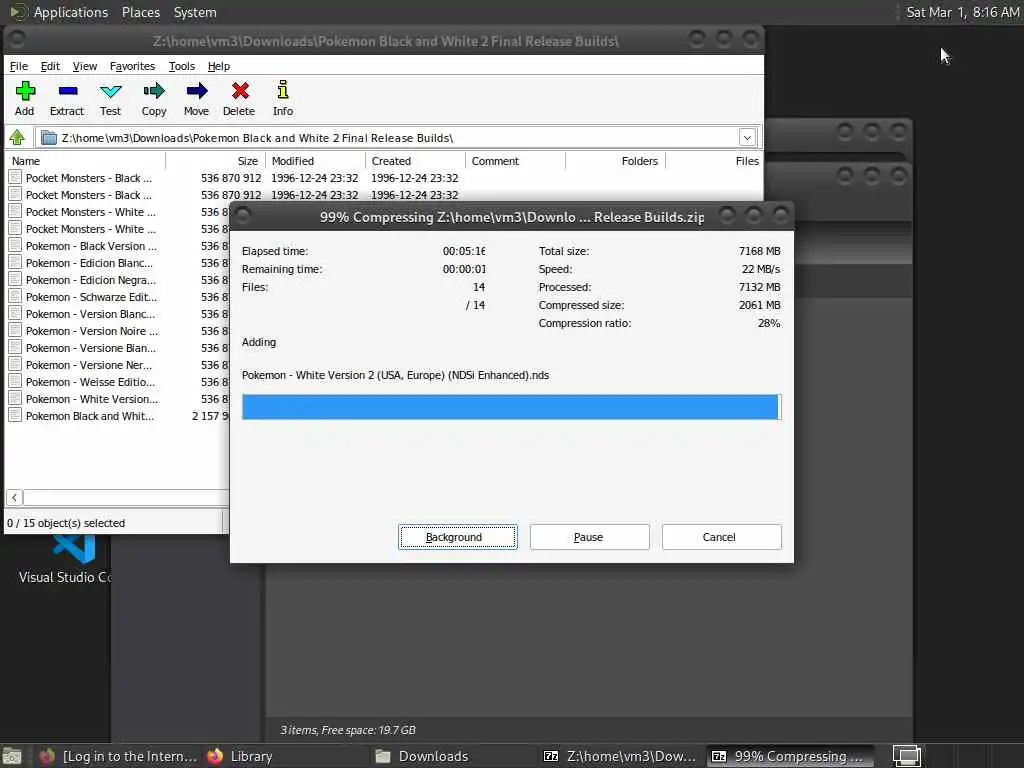Open the View menu
This screenshot has height=768, width=1024.
(x=85, y=66)
